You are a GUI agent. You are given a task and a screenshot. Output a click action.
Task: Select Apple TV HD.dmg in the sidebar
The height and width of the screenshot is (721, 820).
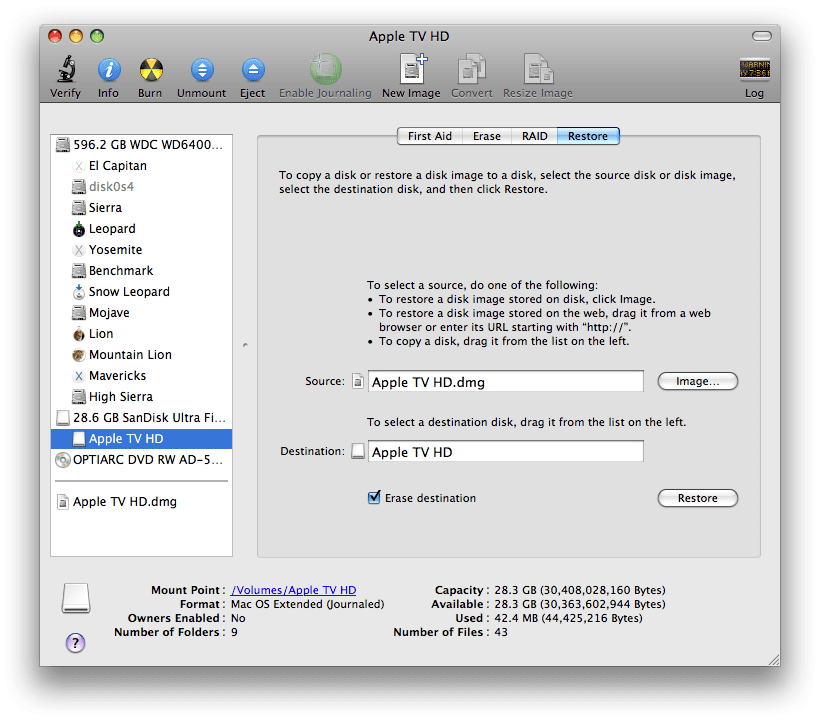tap(124, 502)
